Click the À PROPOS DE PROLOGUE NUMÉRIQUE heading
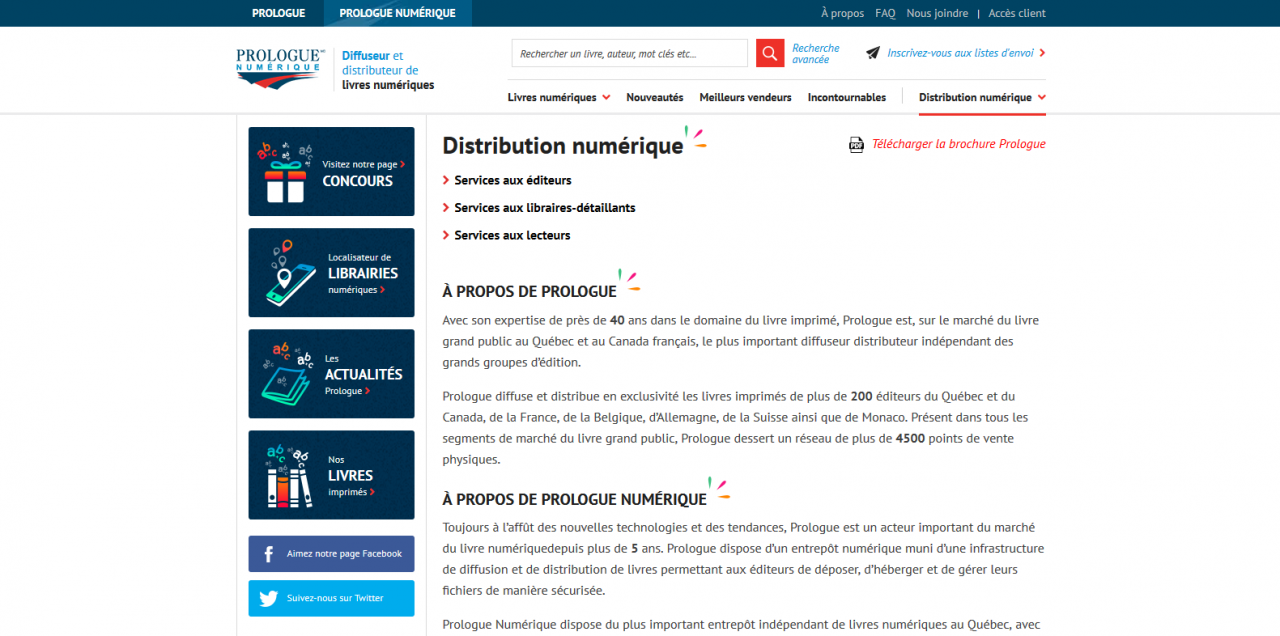The image size is (1280, 636). tap(574, 499)
